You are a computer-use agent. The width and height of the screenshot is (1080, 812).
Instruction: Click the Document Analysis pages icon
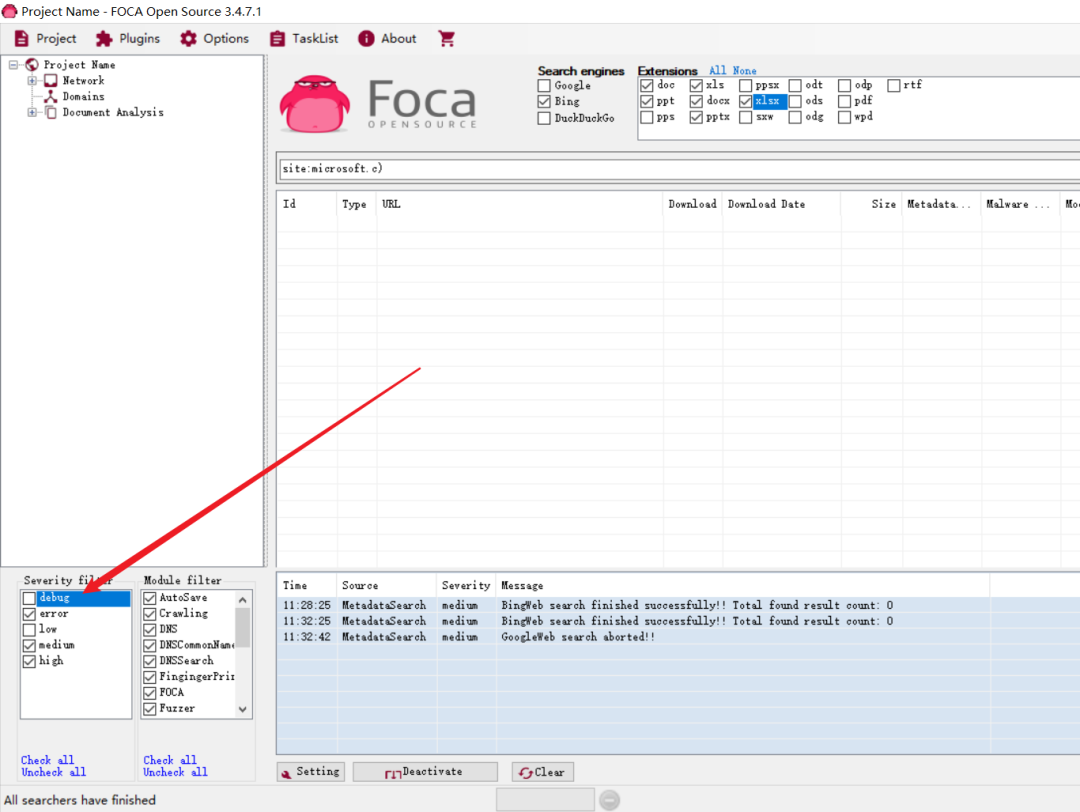point(50,112)
